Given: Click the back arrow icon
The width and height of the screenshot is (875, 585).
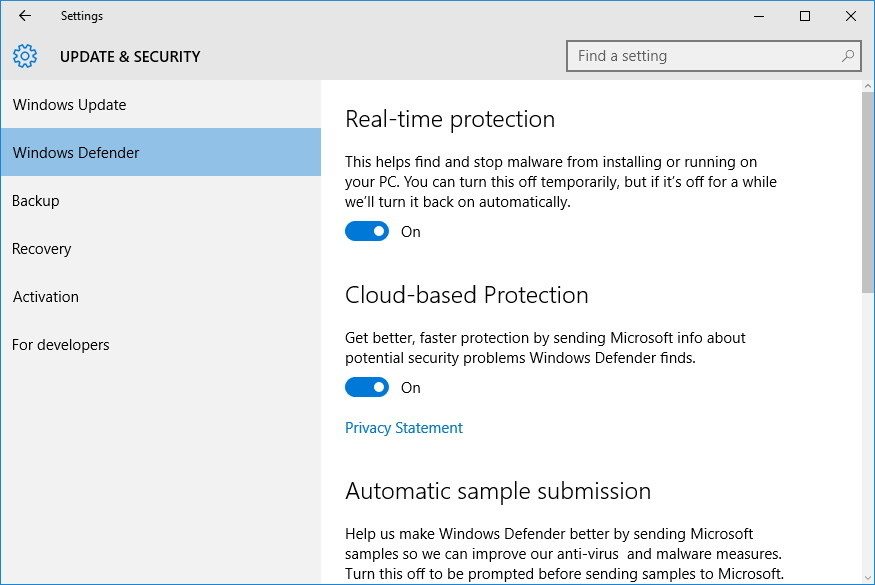Looking at the screenshot, I should coord(24,15).
